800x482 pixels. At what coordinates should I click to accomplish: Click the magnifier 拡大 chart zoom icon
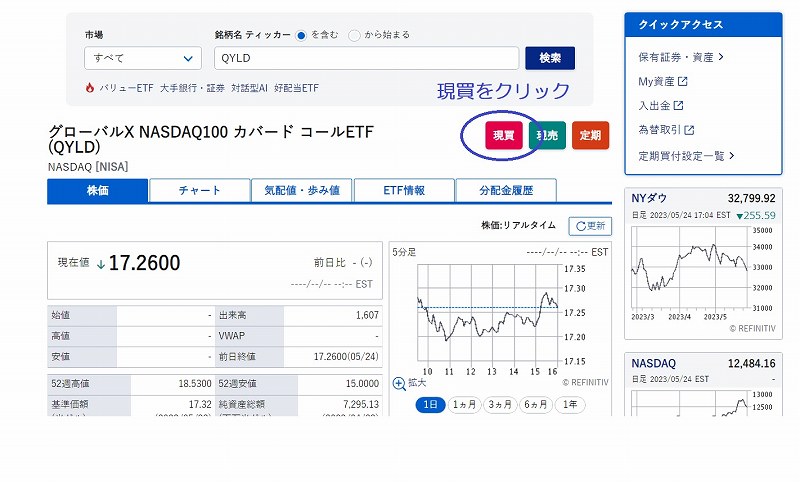(x=399, y=384)
